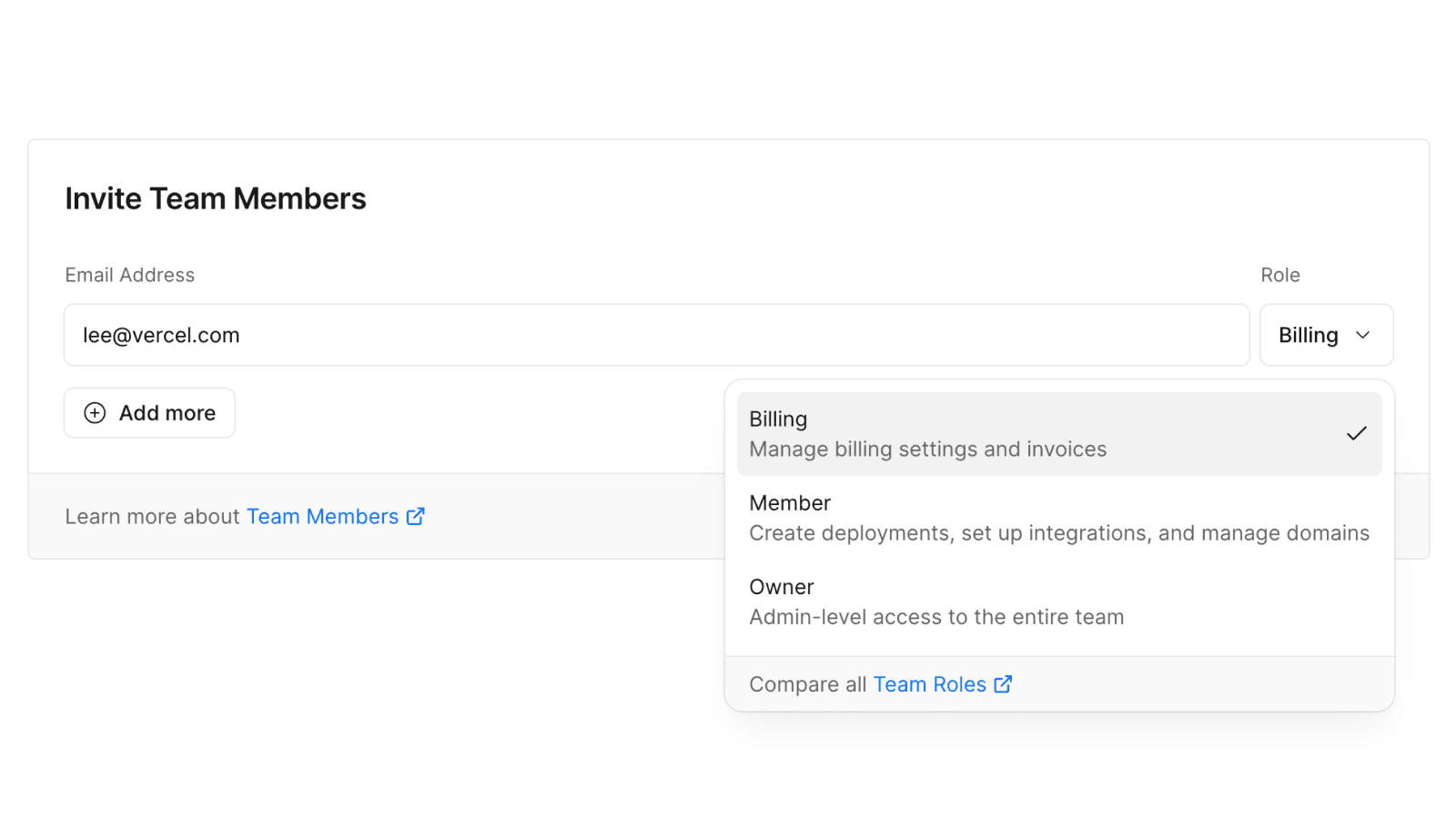
Task: Click the 'Manage billing settings and invoices' description
Action: pos(927,450)
